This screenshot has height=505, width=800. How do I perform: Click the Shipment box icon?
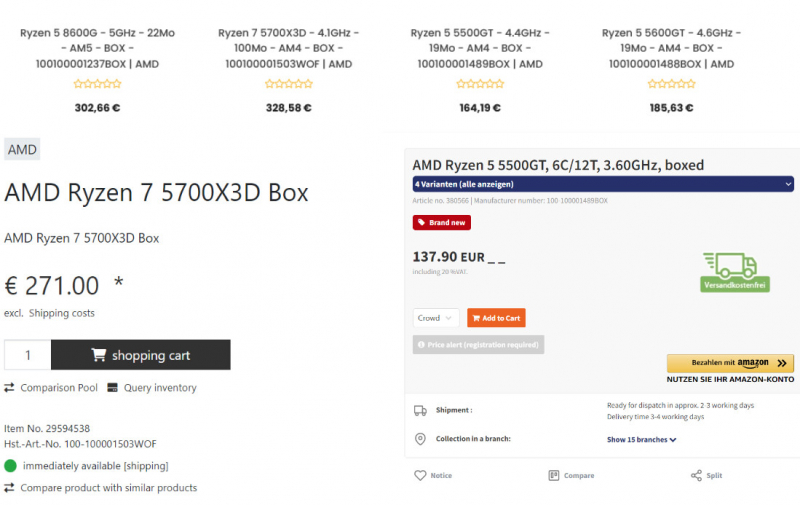pos(420,410)
